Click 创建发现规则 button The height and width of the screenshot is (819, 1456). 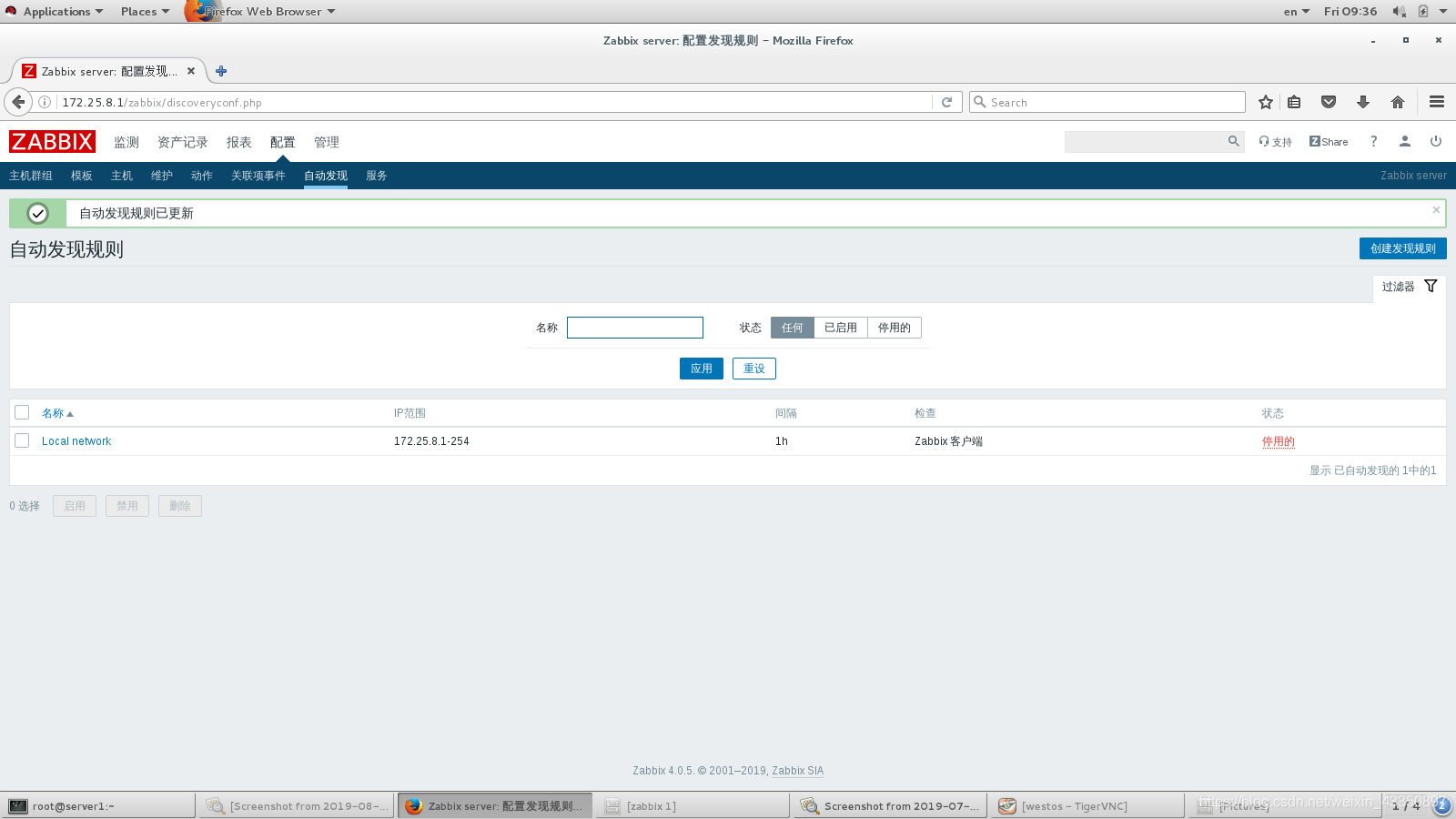click(x=1402, y=248)
